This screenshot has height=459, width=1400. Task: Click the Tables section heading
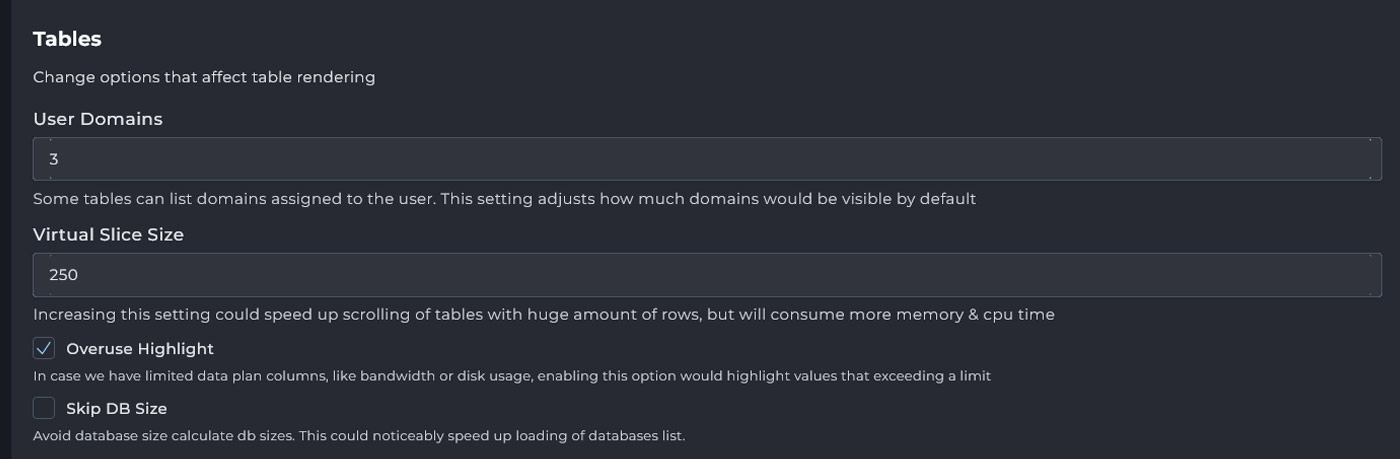tap(67, 39)
